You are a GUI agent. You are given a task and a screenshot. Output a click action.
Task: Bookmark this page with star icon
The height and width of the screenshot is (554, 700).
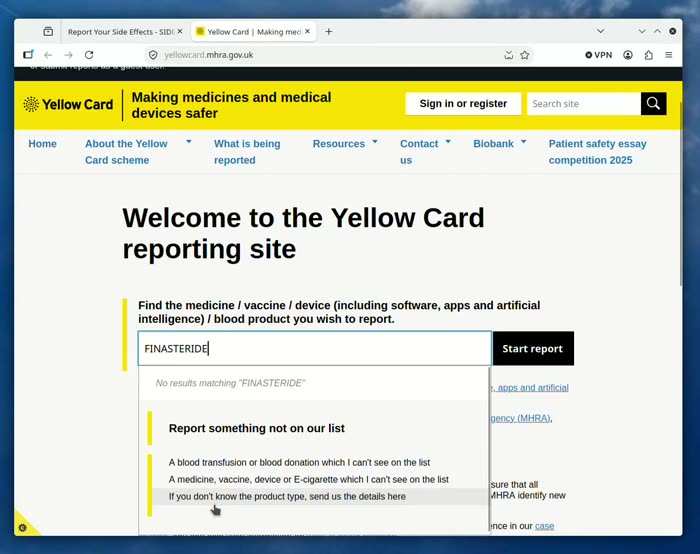[525, 55]
